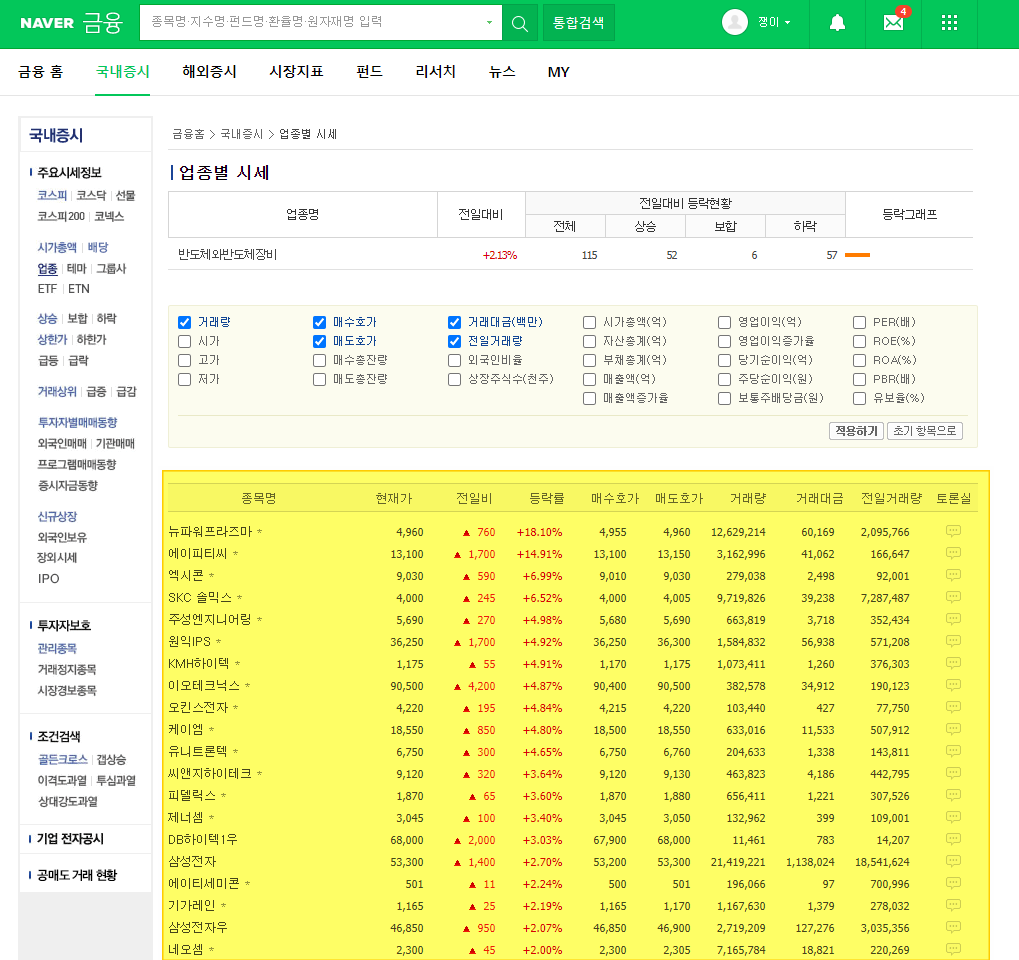Go to 금융 홈 tab
The image size is (1019, 960).
pos(40,72)
